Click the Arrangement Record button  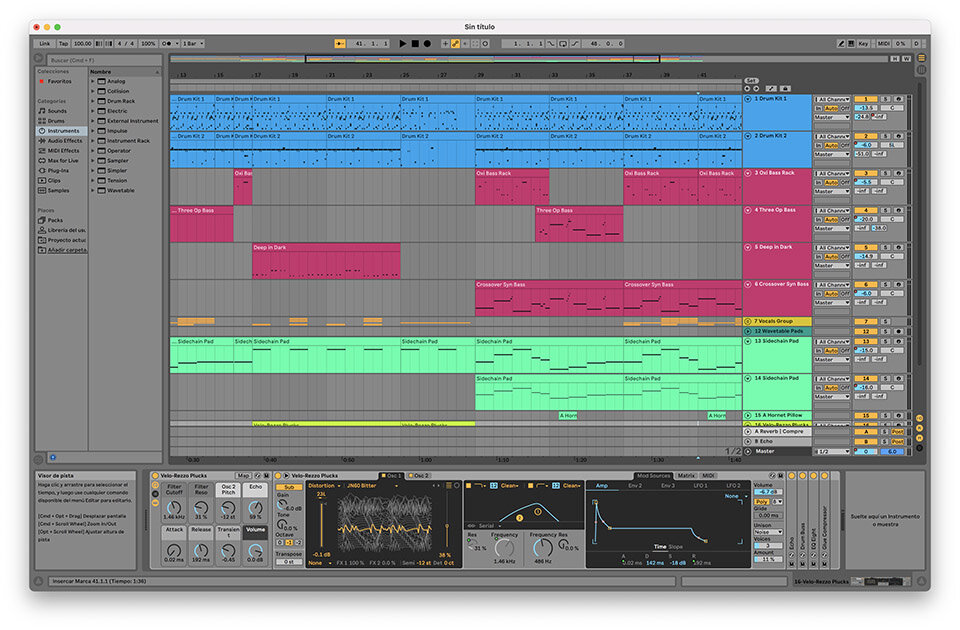pyautogui.click(x=427, y=44)
